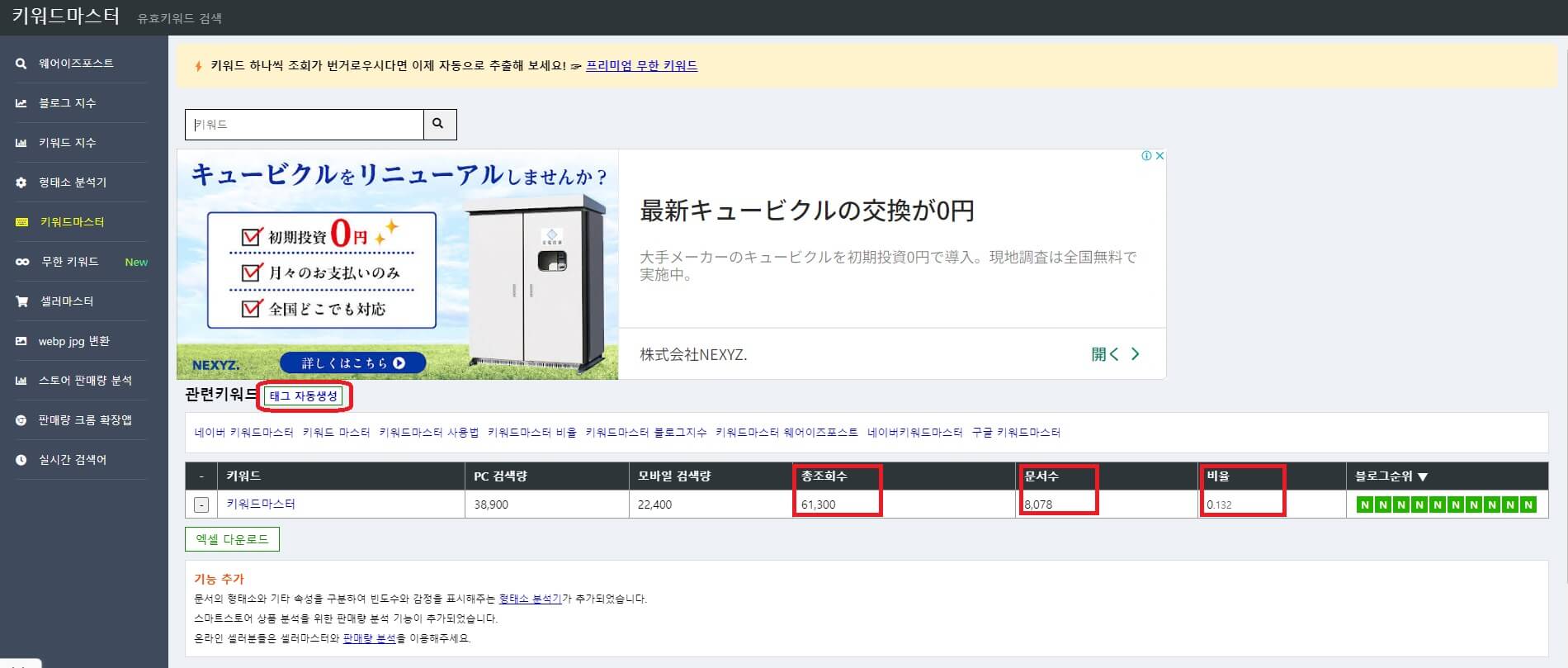1568x668 pixels.
Task: Click the keyboard icon beside 키워드마스터
Action: (x=22, y=222)
